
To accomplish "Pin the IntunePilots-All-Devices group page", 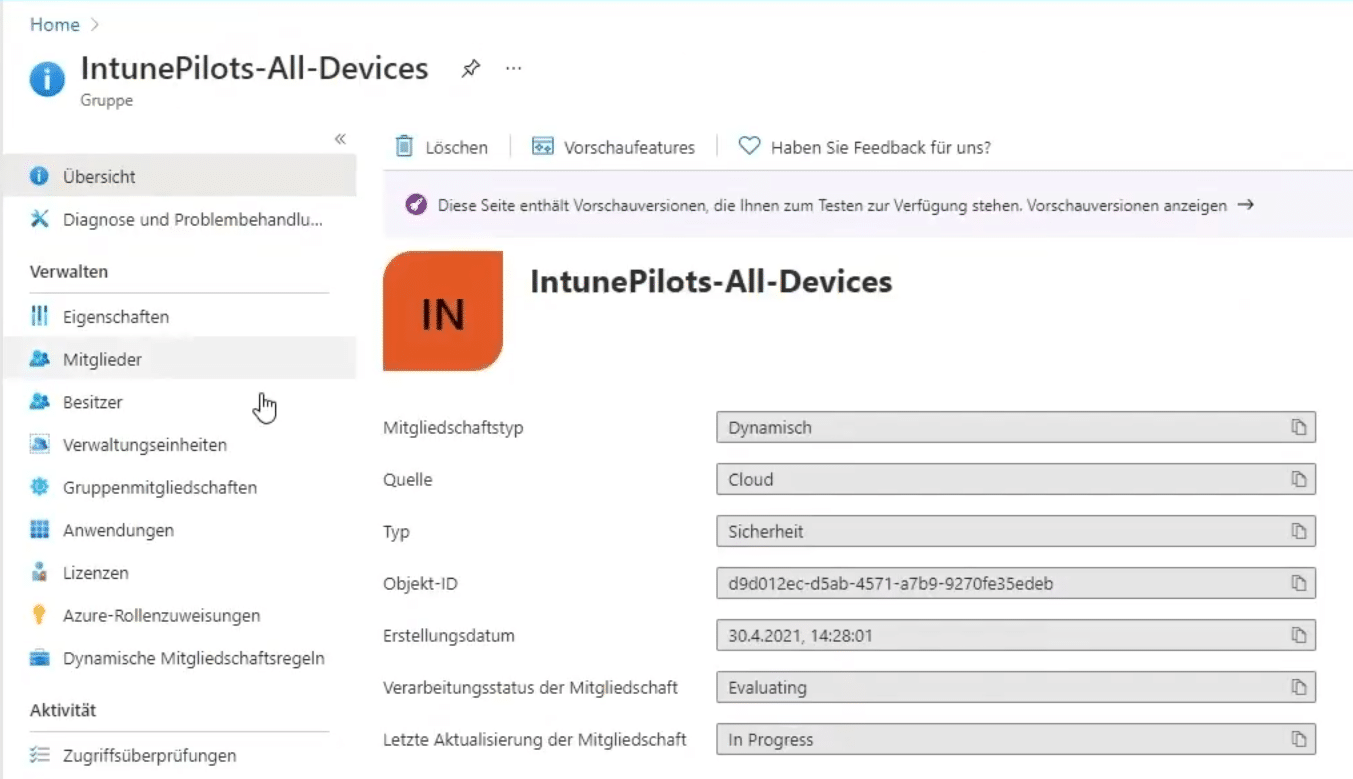I will pos(470,69).
